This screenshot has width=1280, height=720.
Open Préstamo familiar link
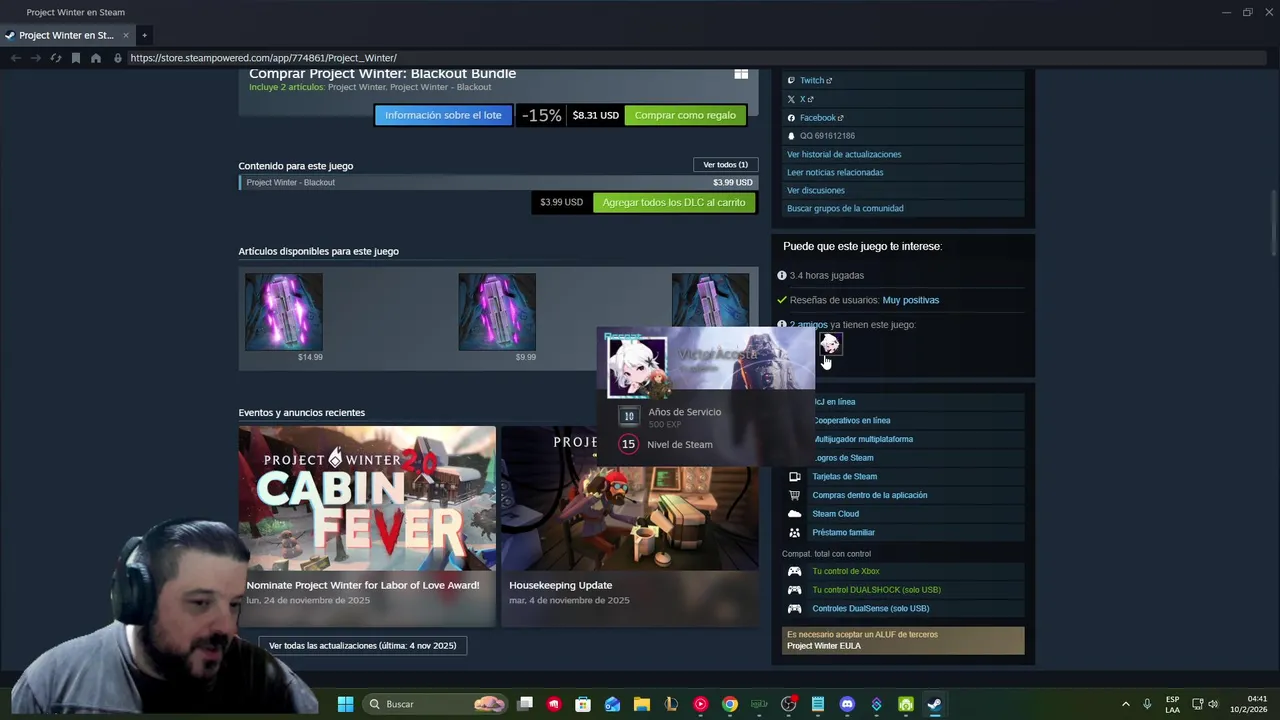click(x=843, y=533)
